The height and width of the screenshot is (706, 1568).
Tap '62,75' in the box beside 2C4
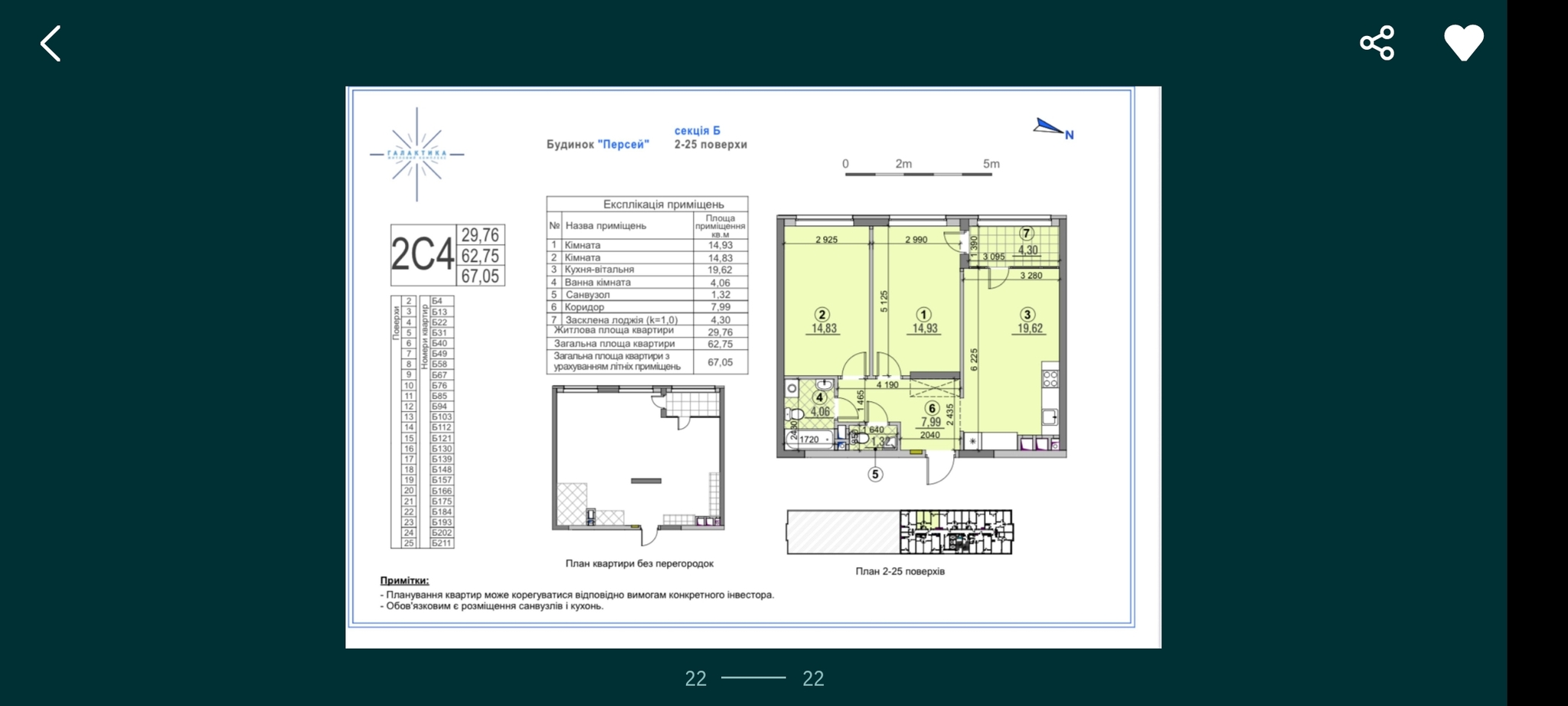[x=480, y=256]
